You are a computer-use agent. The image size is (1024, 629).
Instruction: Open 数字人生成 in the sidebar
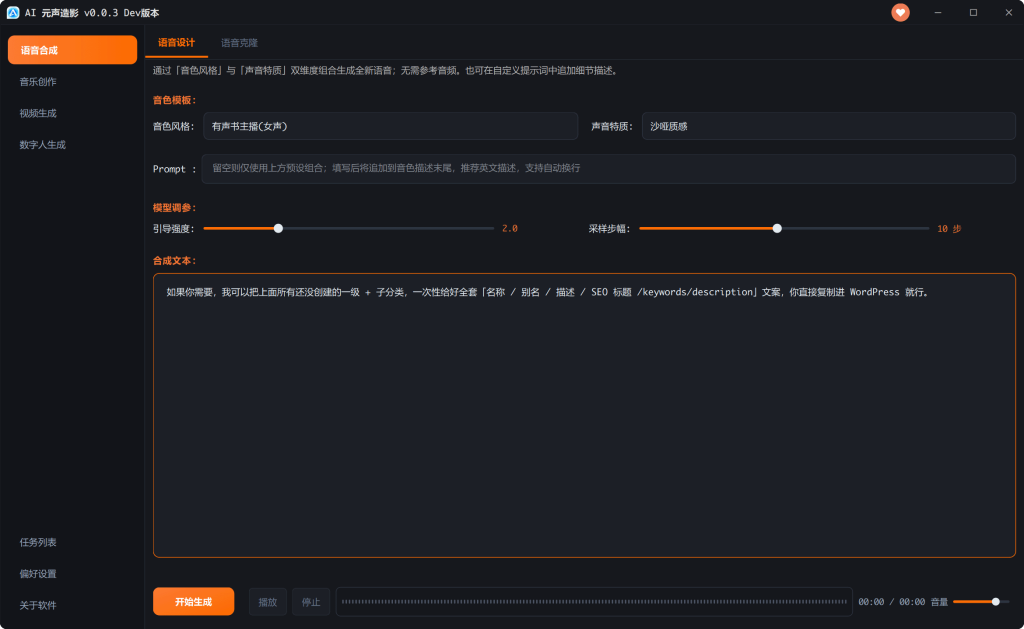pyautogui.click(x=42, y=144)
